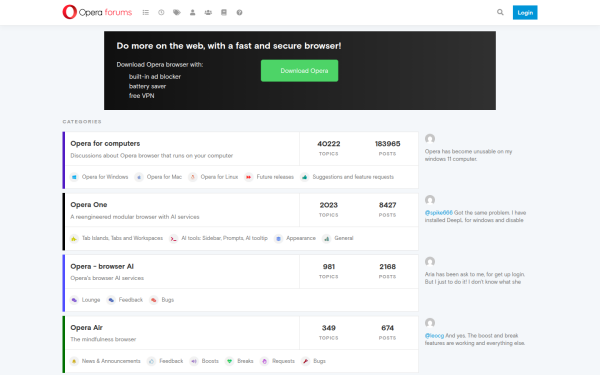This screenshot has height=375, width=600.
Task: Click the Tab Islands, Tabs and Workspaces icon
Action: [x=74, y=239]
